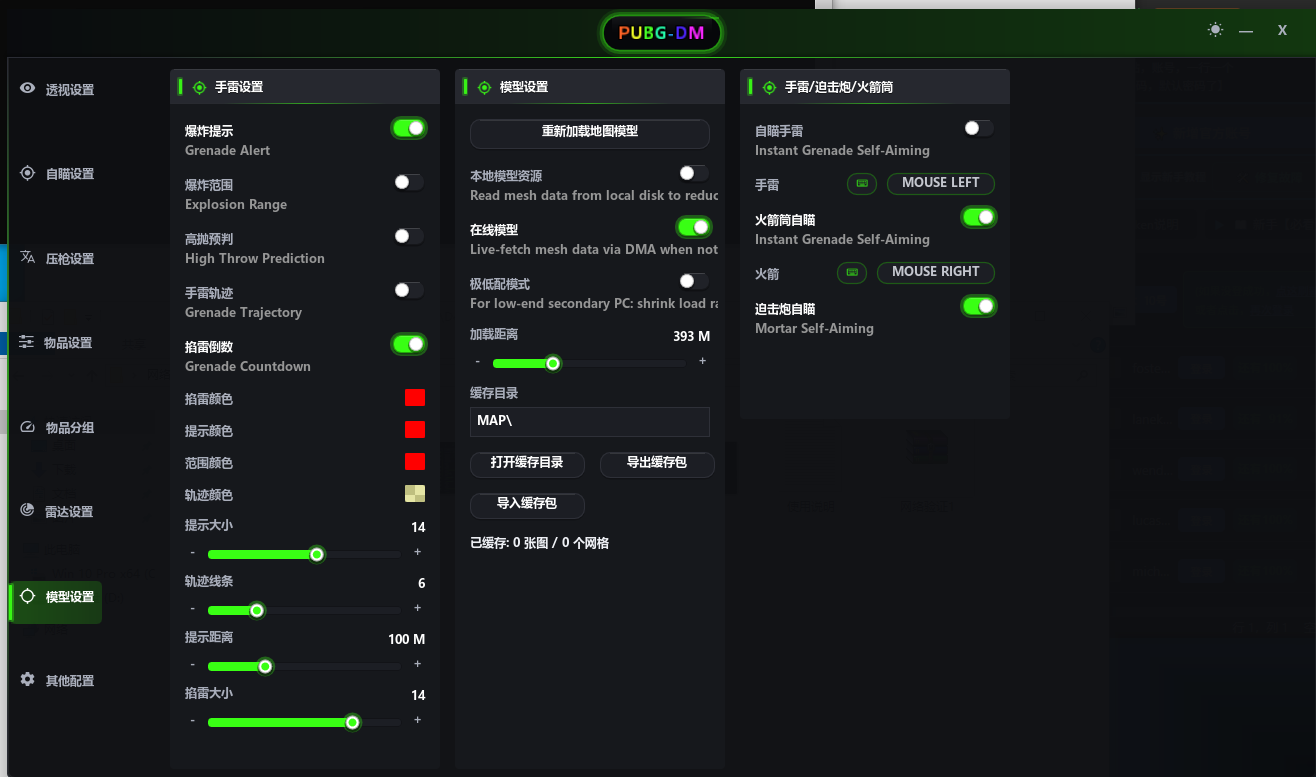
Task: Open the 透视设置 tab
Action: [56, 89]
